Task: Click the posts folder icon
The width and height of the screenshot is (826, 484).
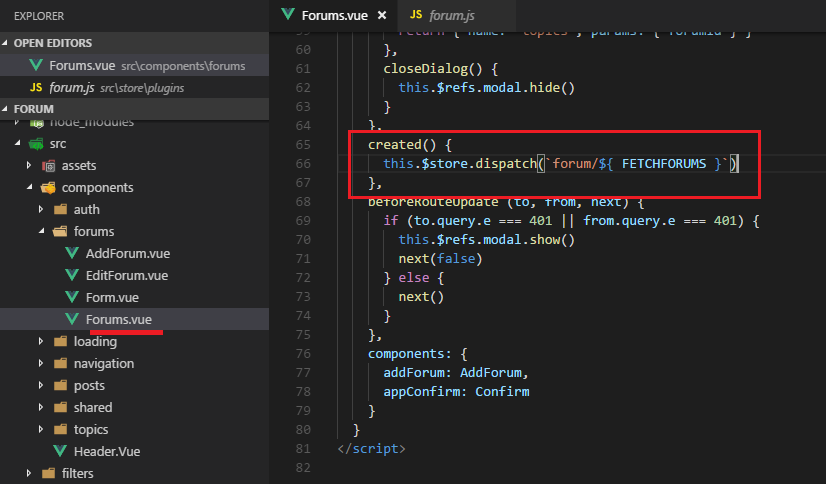Action: click(x=61, y=386)
